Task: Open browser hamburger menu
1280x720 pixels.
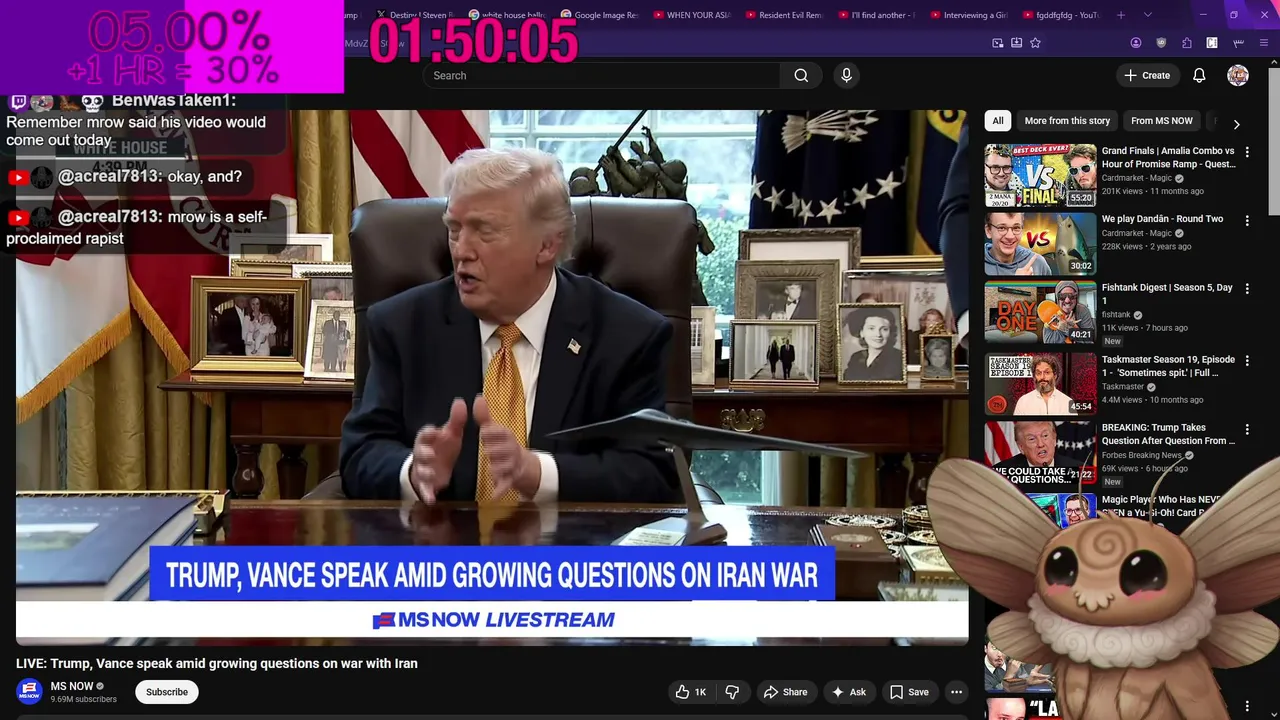Action: pos(1265,43)
